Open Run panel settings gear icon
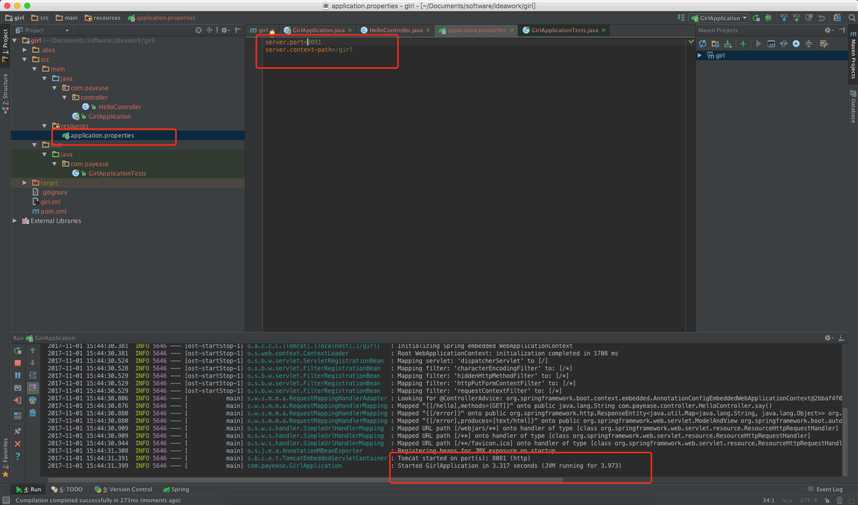 (828, 338)
